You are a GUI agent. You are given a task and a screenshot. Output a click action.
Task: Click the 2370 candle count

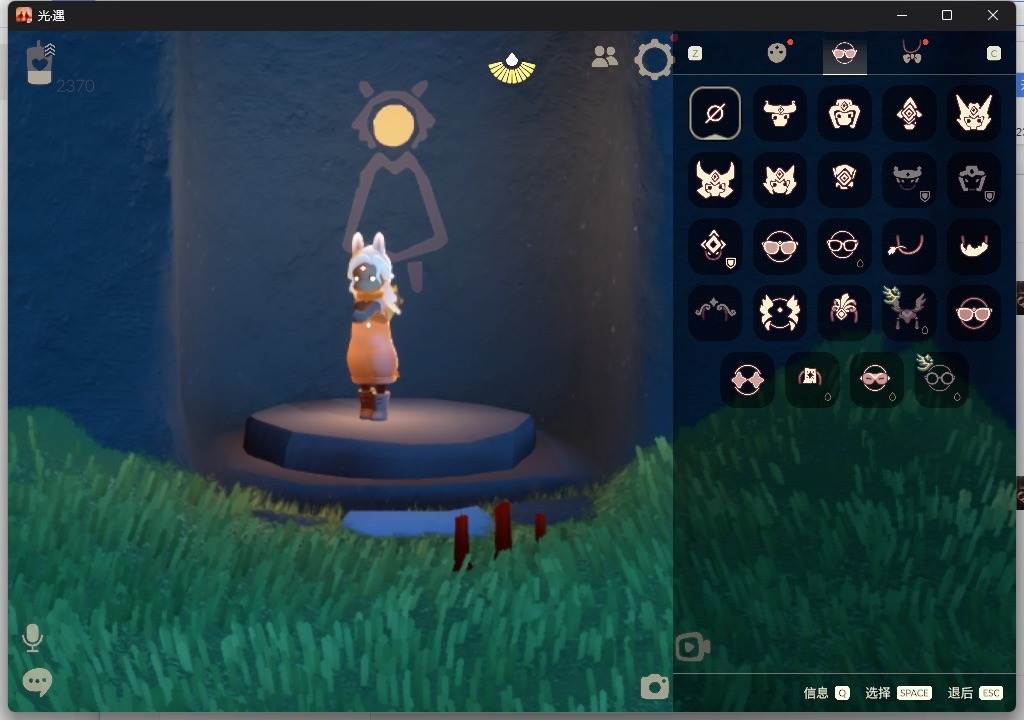75,86
